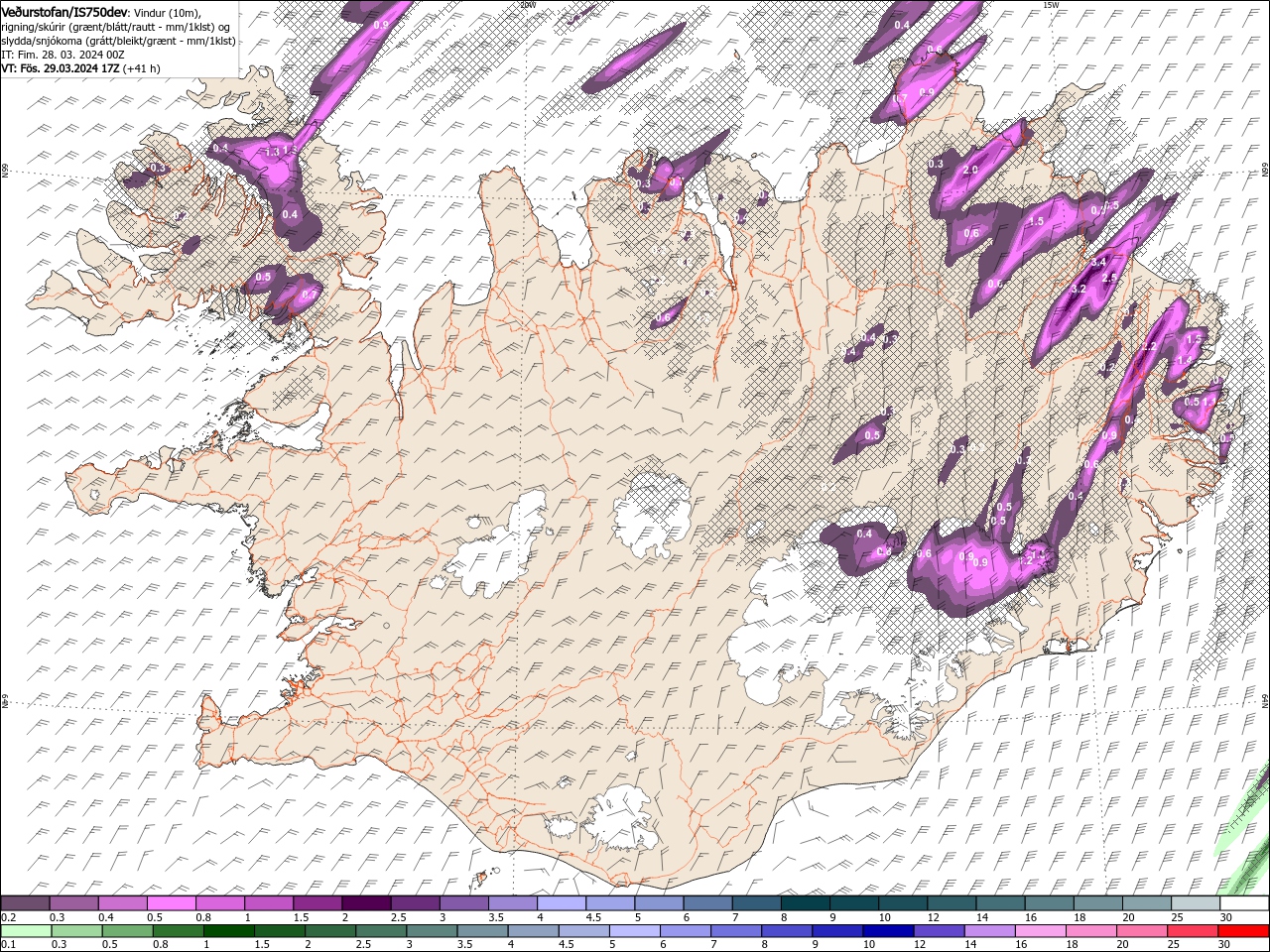
Task: Click the '2.0' snowfall value on the map
Action: (970, 170)
